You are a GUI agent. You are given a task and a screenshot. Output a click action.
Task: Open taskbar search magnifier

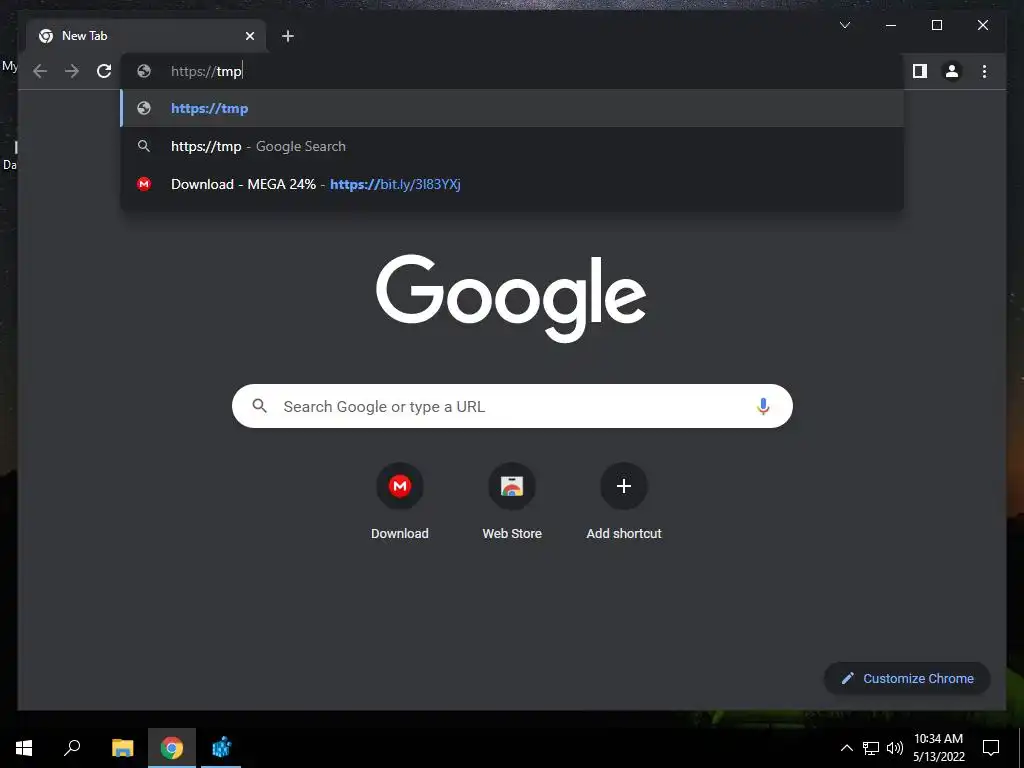tap(72, 748)
